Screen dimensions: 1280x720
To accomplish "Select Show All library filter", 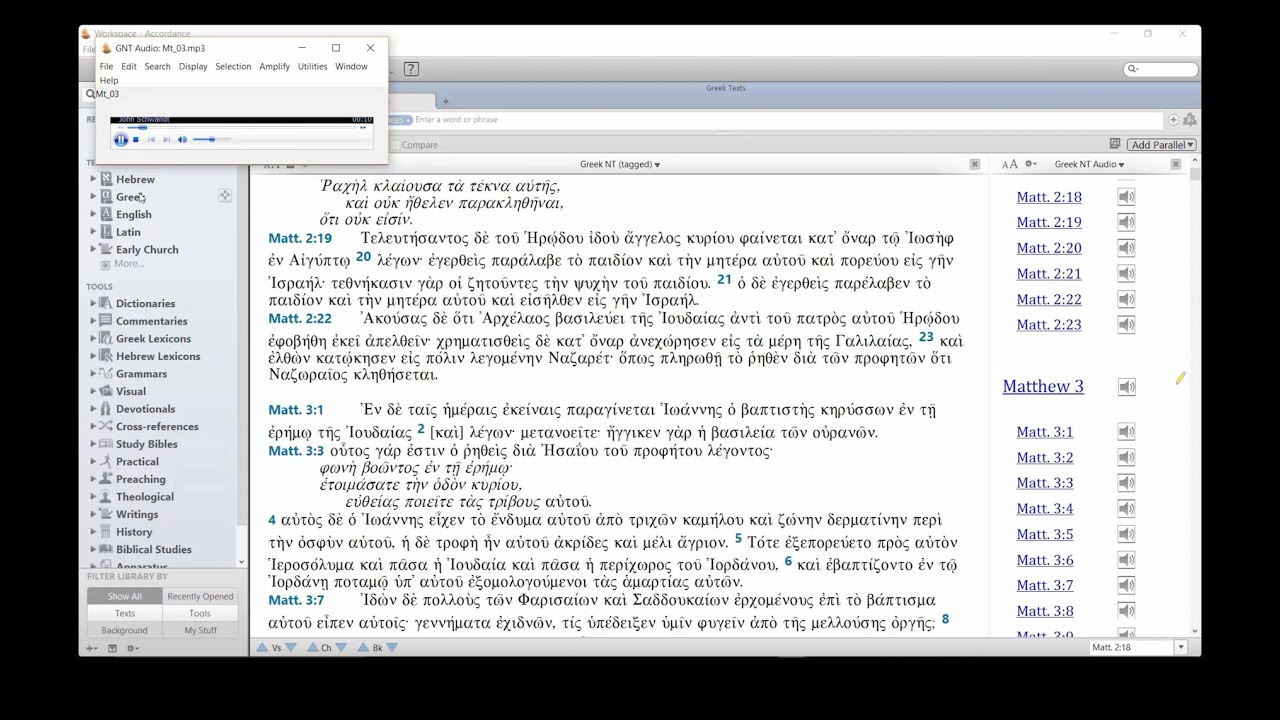I will pyautogui.click(x=125, y=596).
